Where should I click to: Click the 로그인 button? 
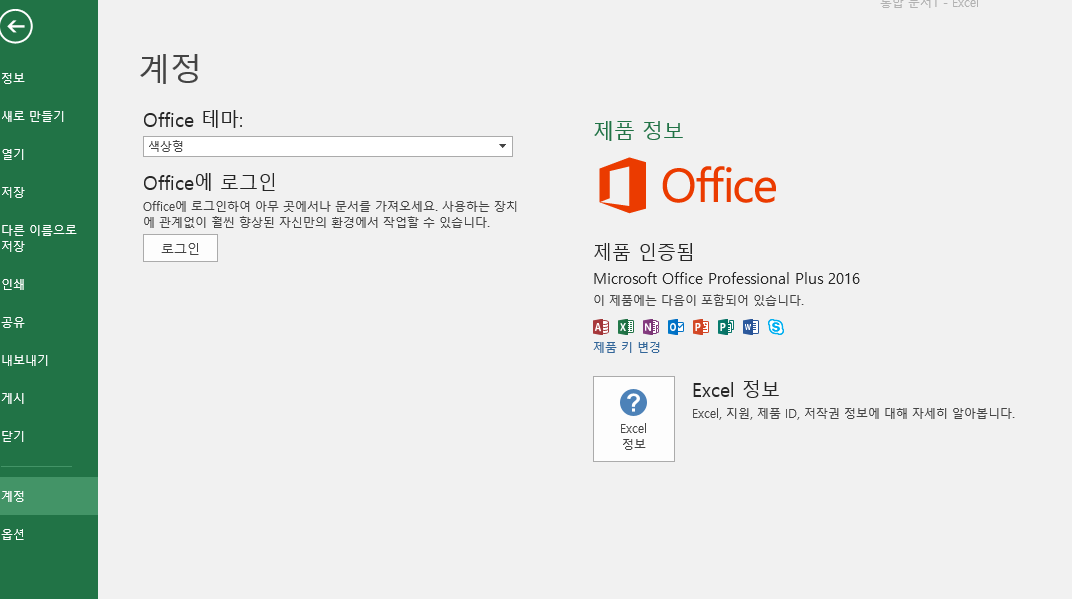point(180,248)
